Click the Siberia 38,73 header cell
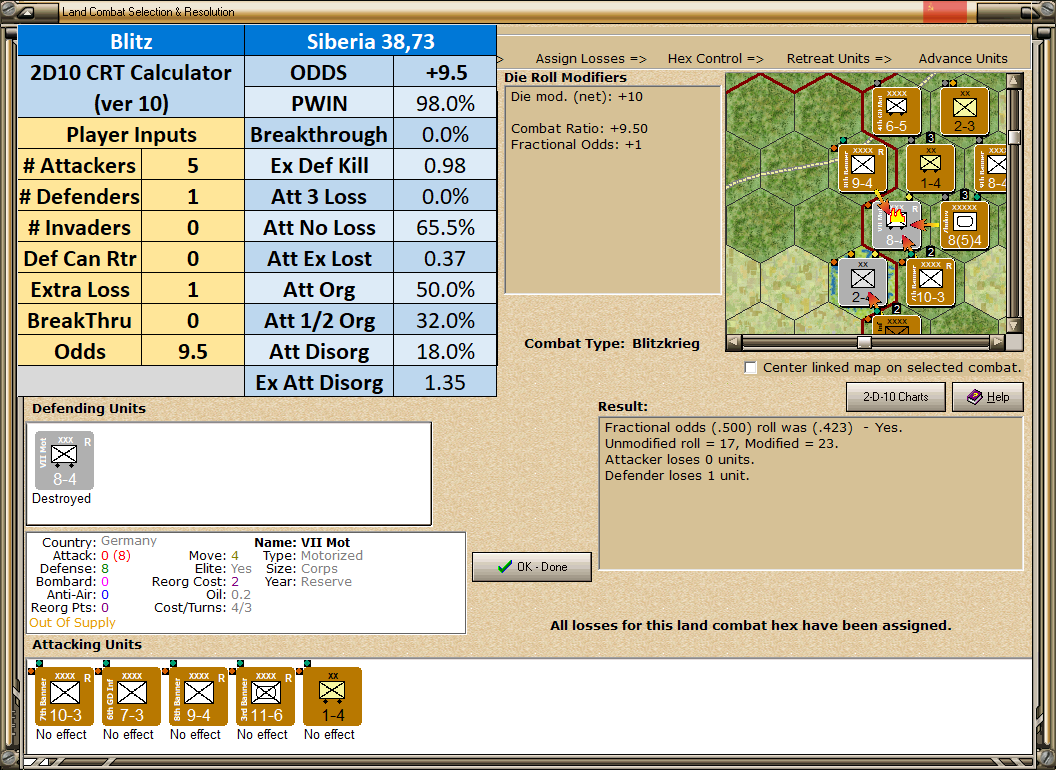The width and height of the screenshot is (1056, 770). (370, 42)
